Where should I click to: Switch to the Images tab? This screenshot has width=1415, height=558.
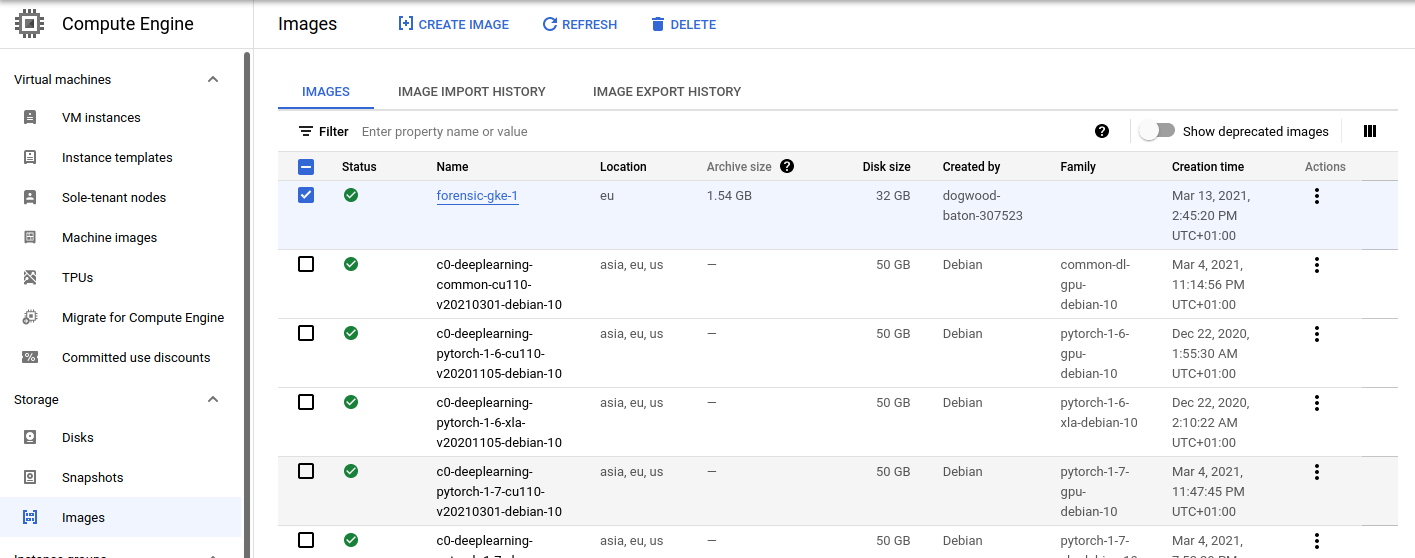[x=326, y=91]
